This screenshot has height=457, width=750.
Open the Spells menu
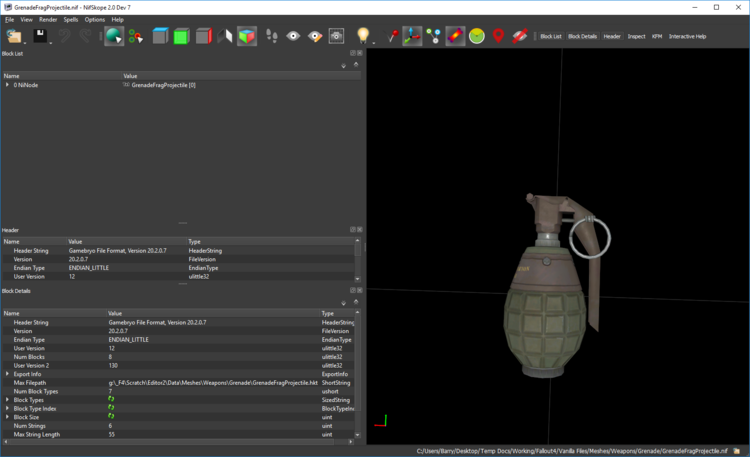[x=71, y=20]
